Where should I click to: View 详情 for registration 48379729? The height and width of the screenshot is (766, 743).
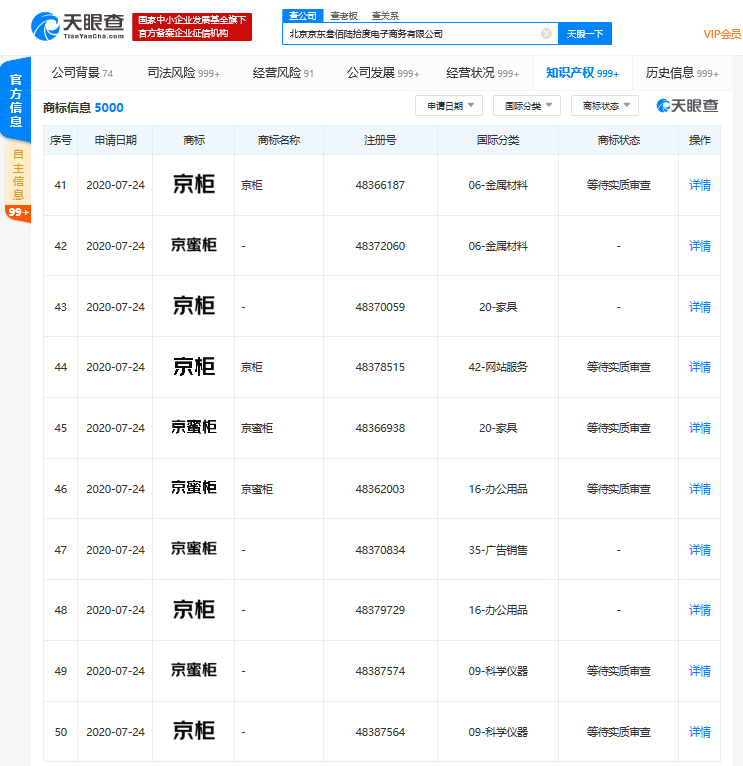pyautogui.click(x=700, y=610)
